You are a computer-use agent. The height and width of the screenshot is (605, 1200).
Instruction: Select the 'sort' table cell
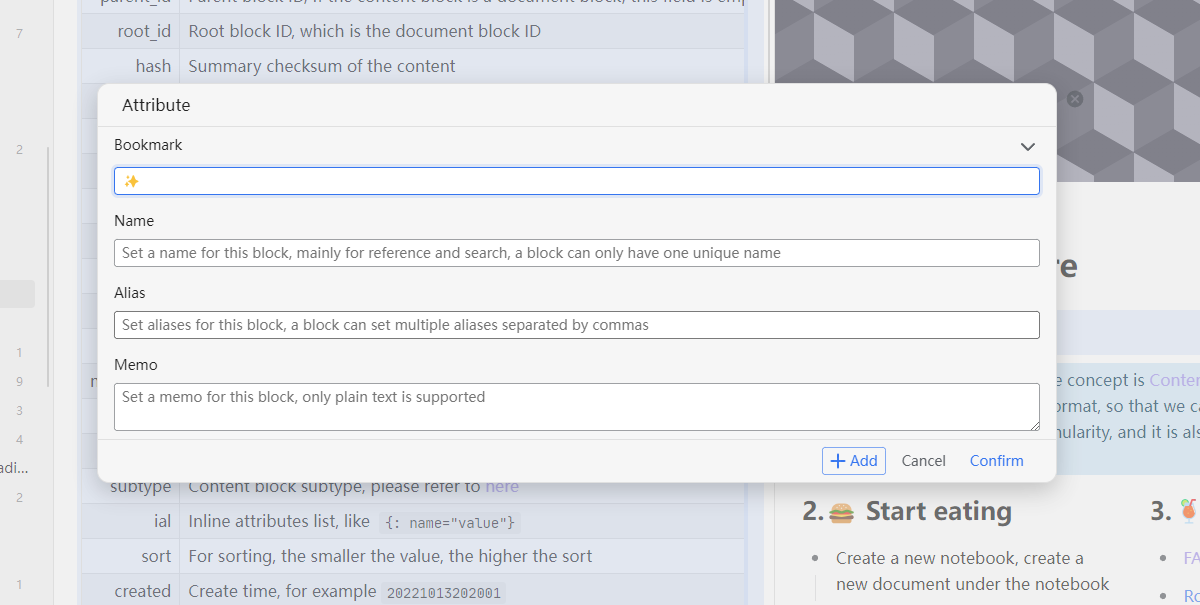[156, 556]
